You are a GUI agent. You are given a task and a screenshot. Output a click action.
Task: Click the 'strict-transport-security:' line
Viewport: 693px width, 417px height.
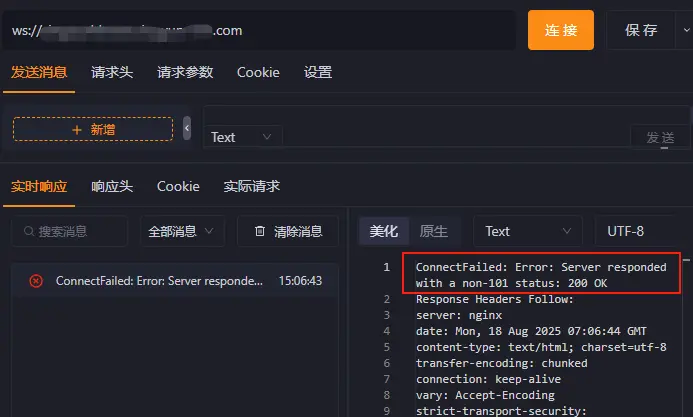(501, 410)
